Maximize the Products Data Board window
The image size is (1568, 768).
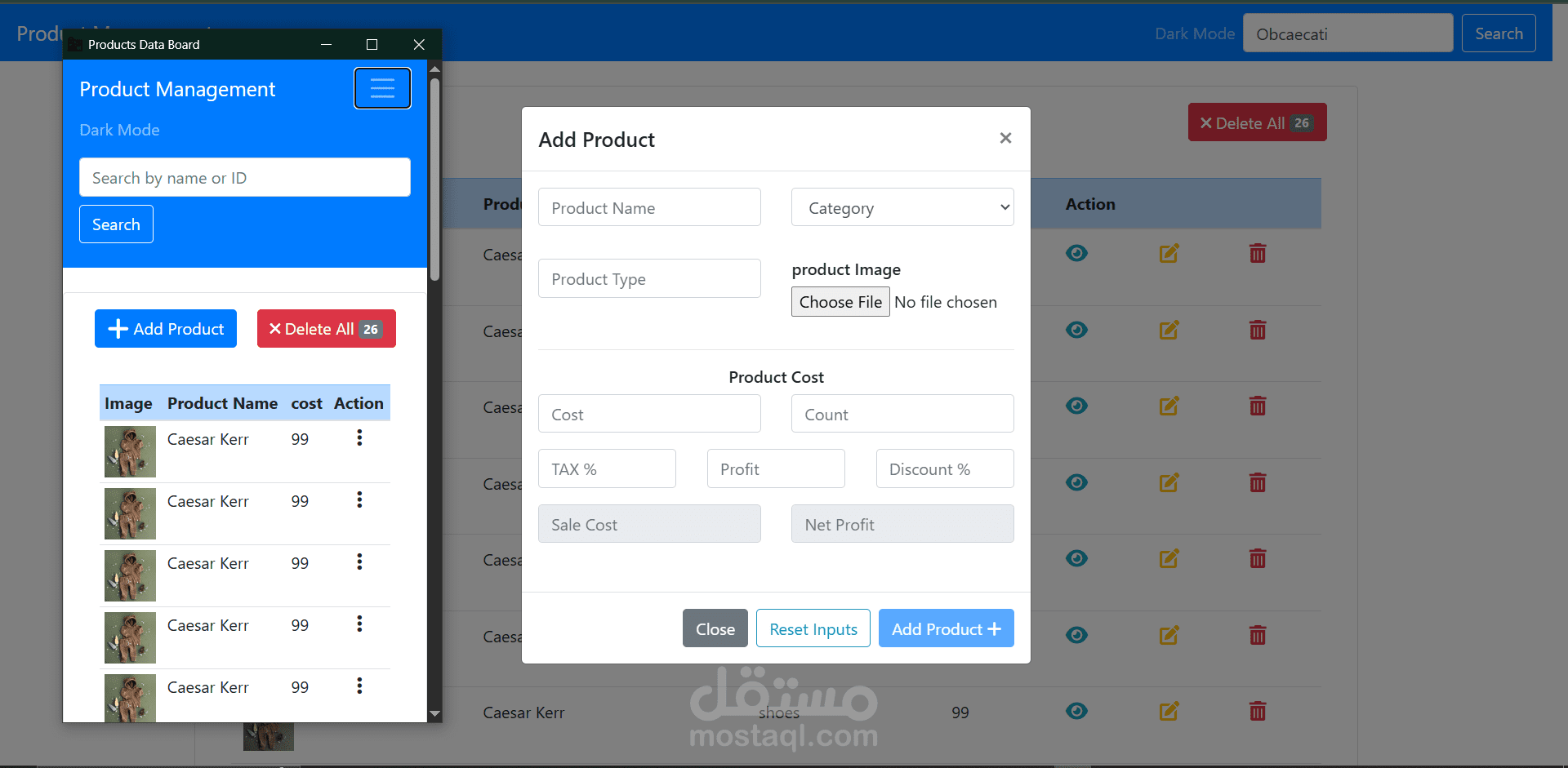click(372, 44)
